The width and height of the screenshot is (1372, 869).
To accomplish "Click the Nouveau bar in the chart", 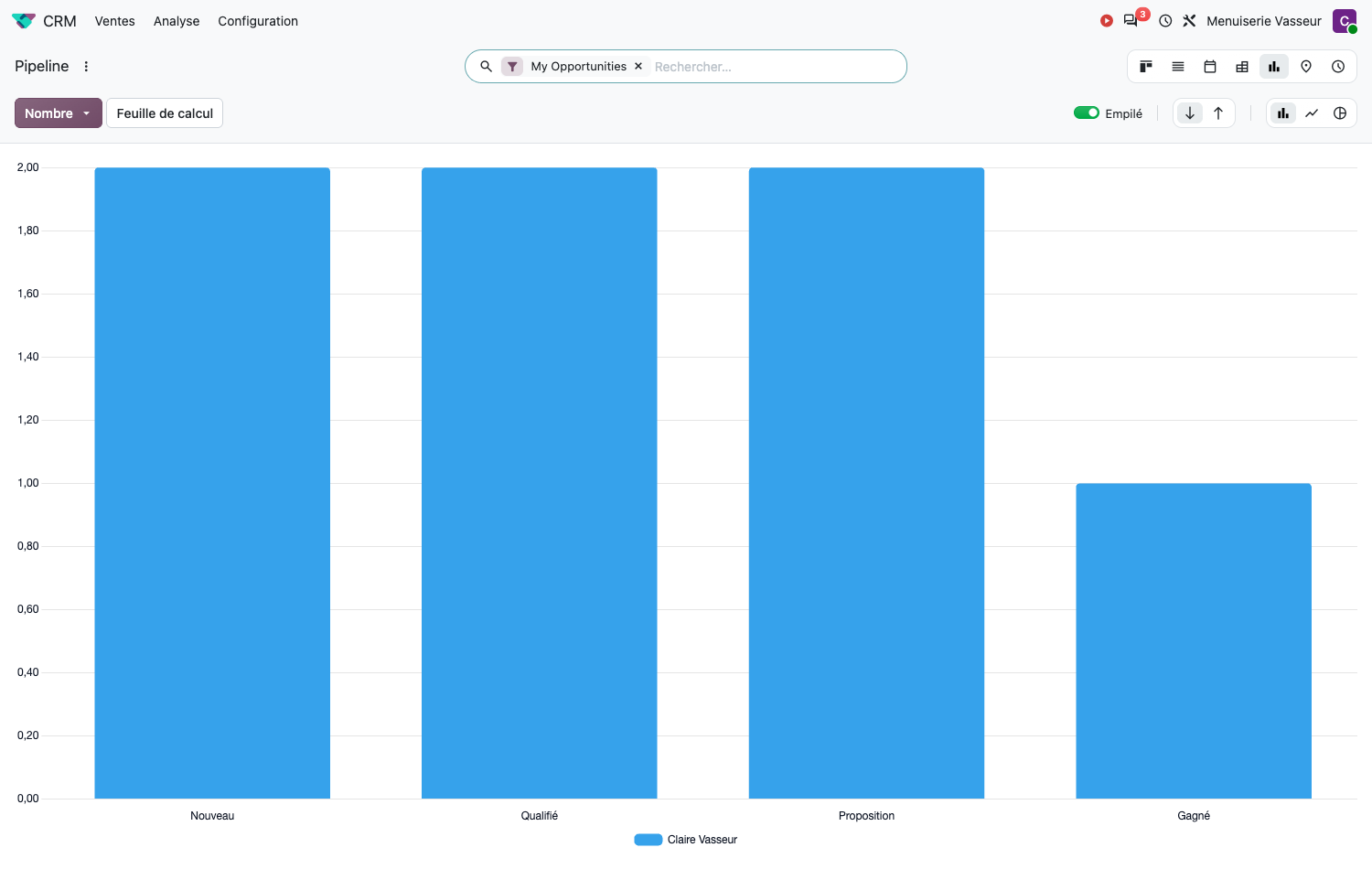I will tap(212, 483).
